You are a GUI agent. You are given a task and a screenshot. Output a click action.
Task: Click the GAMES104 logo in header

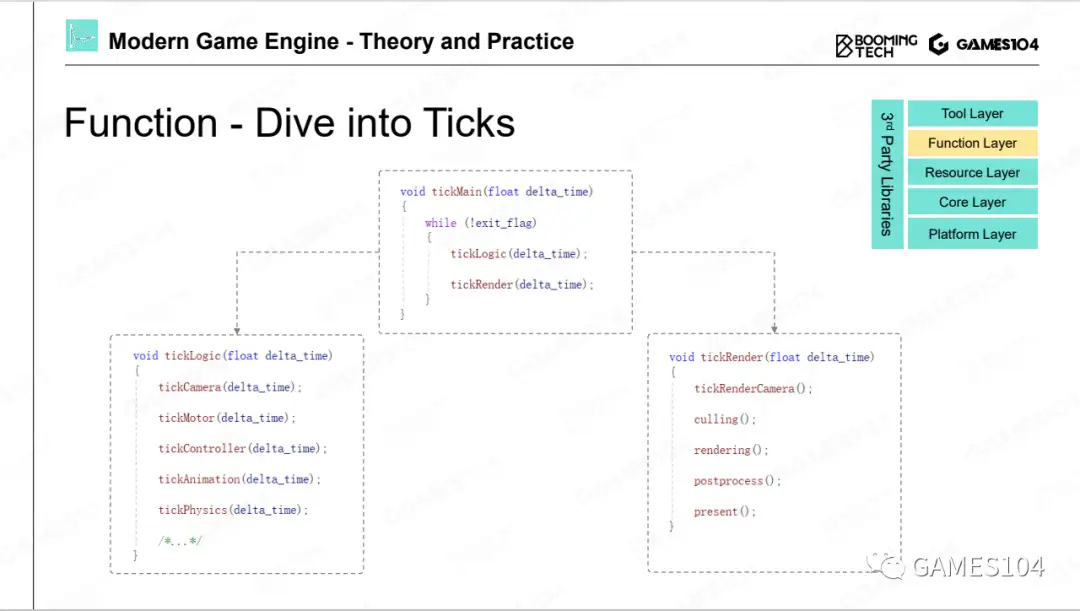pos(983,44)
